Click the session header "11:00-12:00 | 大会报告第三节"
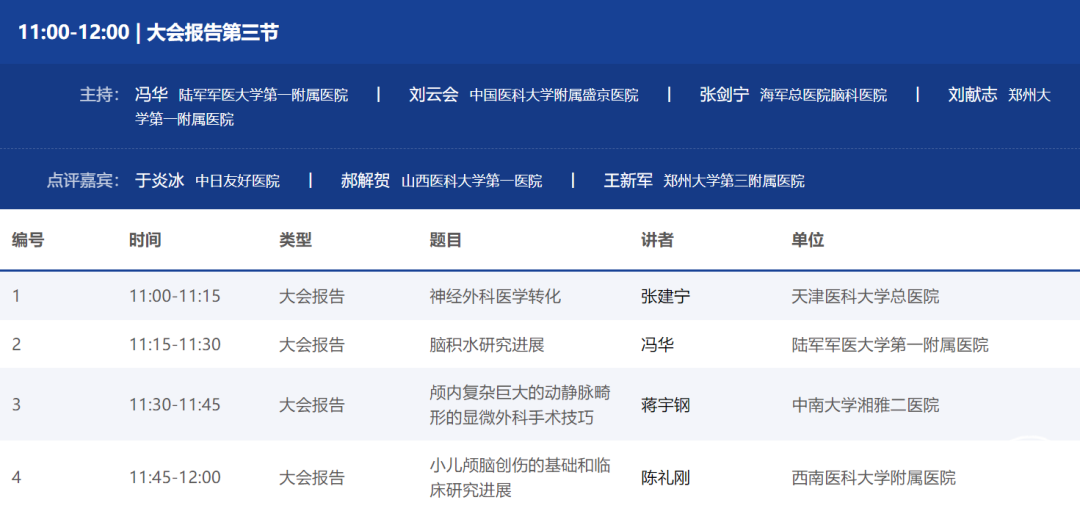This screenshot has width=1080, height=511. (148, 32)
